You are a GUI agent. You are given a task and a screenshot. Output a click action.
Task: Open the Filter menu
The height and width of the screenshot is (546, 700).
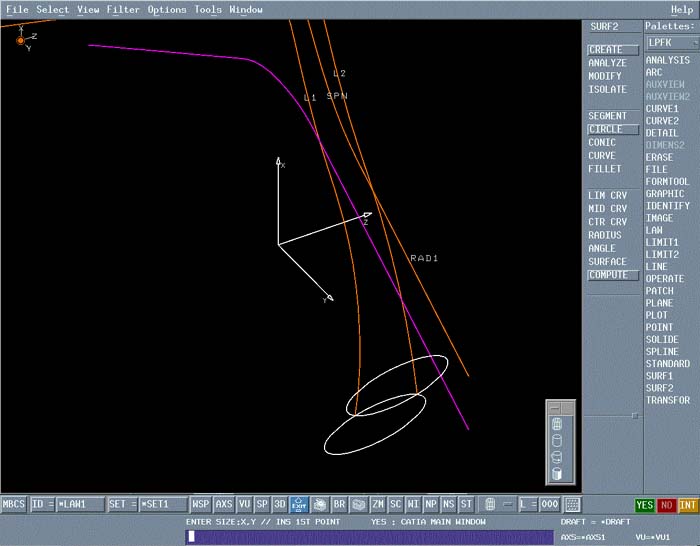124,10
